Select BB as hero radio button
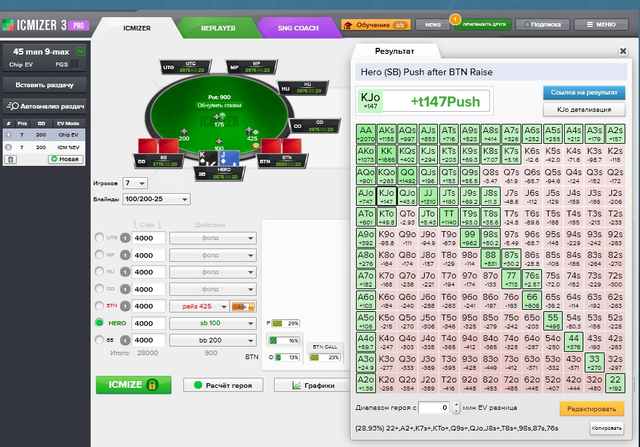 (x=99, y=340)
